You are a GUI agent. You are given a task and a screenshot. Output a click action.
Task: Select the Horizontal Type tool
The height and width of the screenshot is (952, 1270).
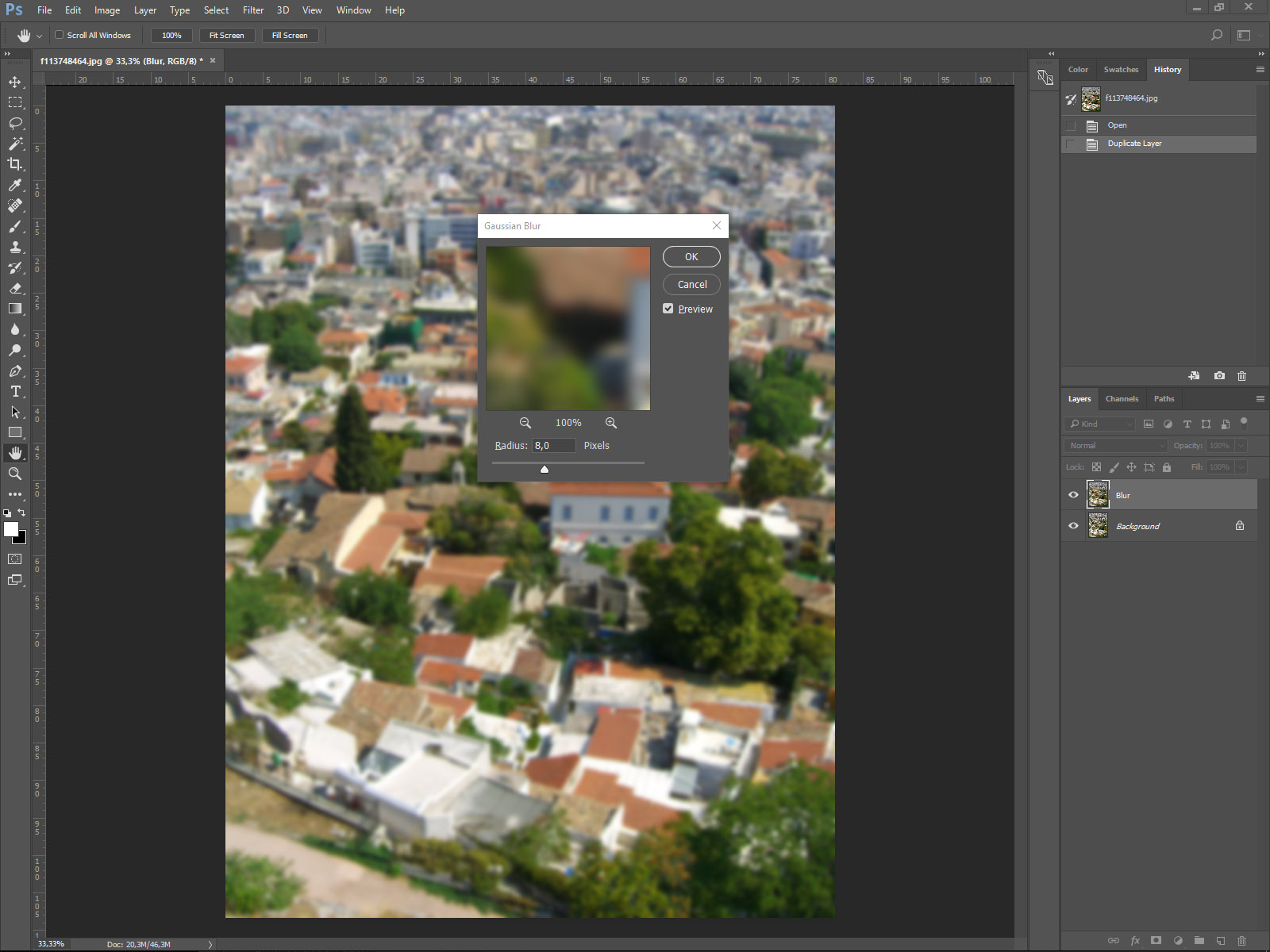(15, 391)
